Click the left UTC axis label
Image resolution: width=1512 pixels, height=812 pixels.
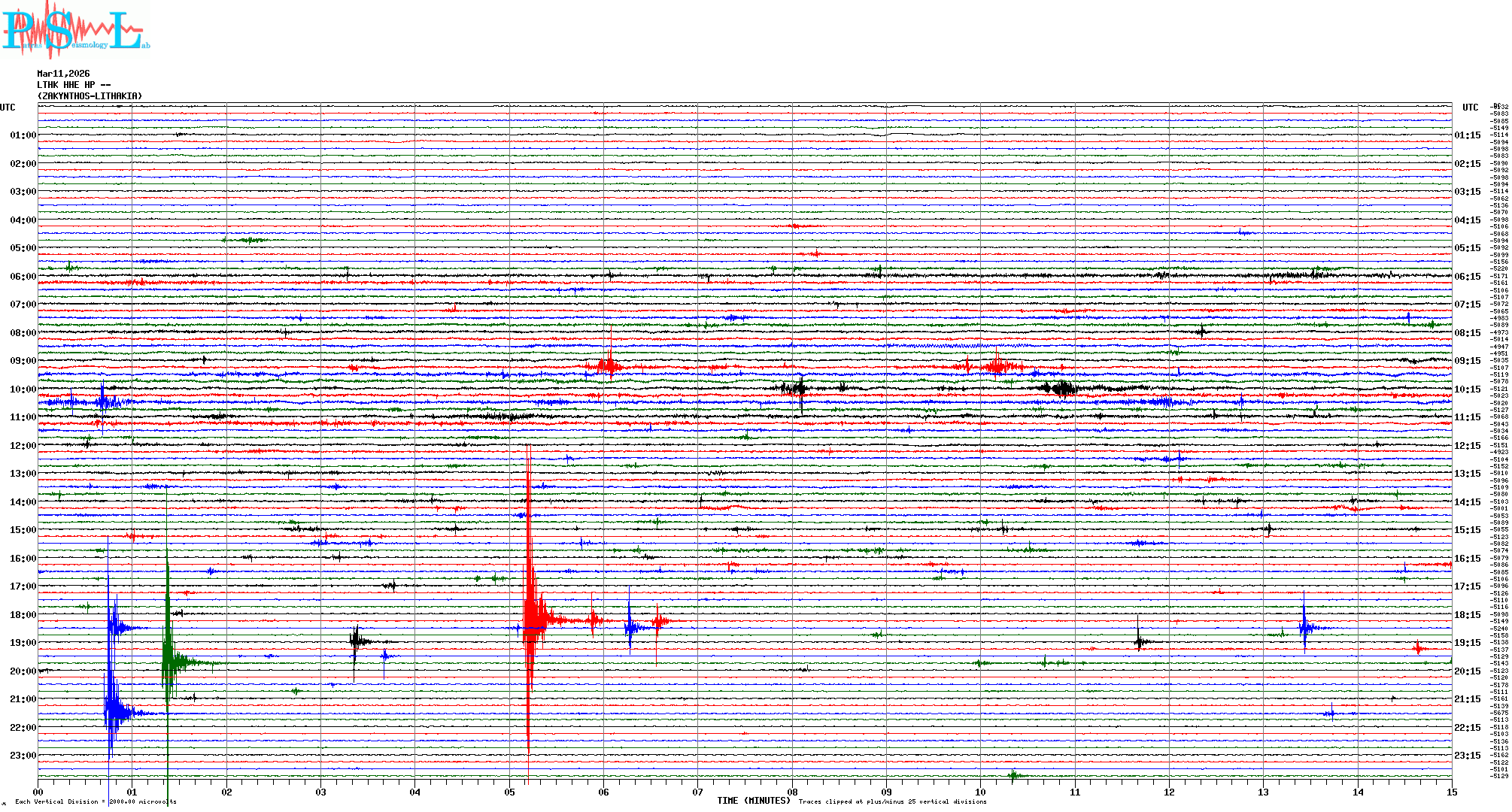pyautogui.click(x=8, y=108)
